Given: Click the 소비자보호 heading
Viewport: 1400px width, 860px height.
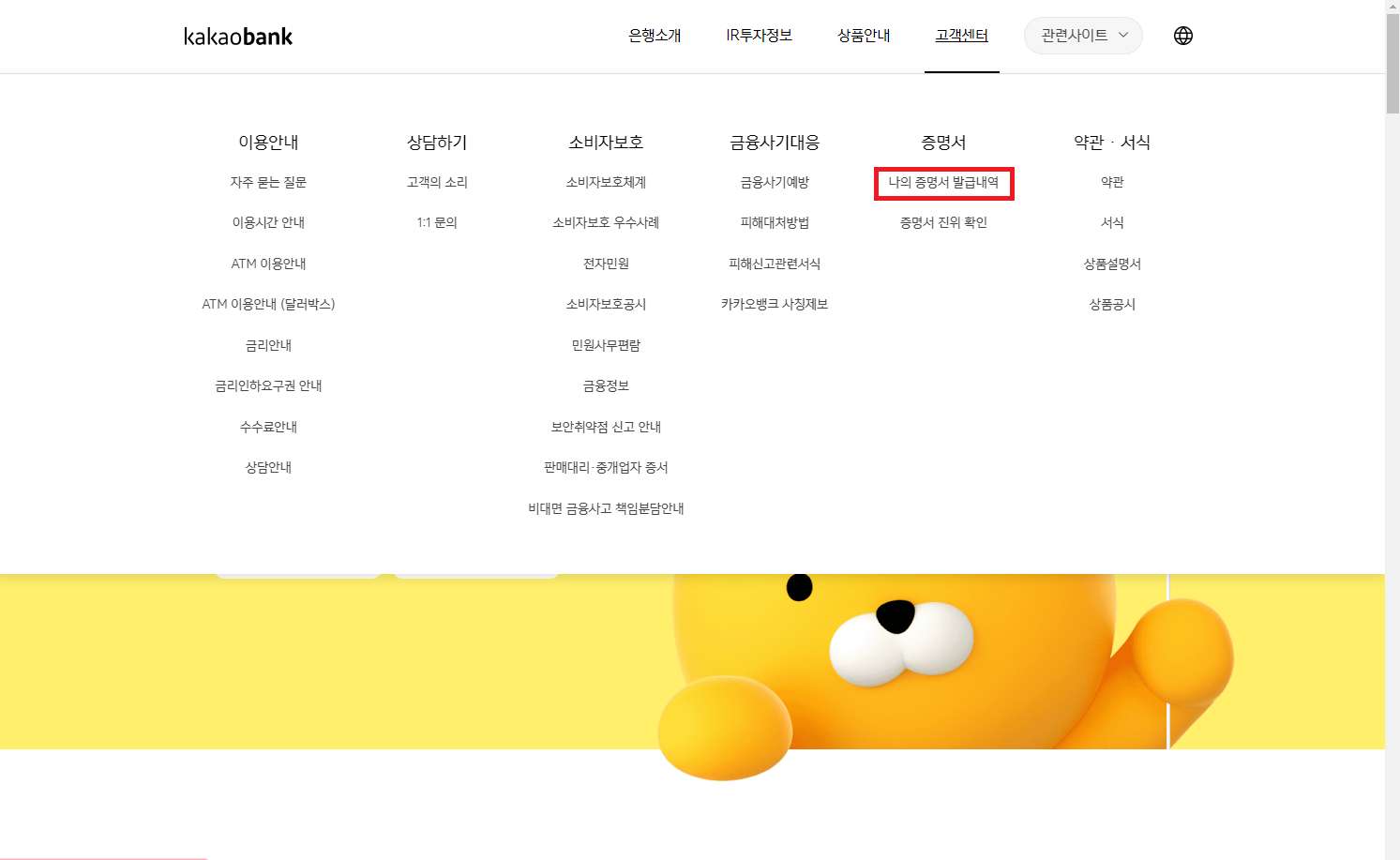Looking at the screenshot, I should [x=606, y=143].
